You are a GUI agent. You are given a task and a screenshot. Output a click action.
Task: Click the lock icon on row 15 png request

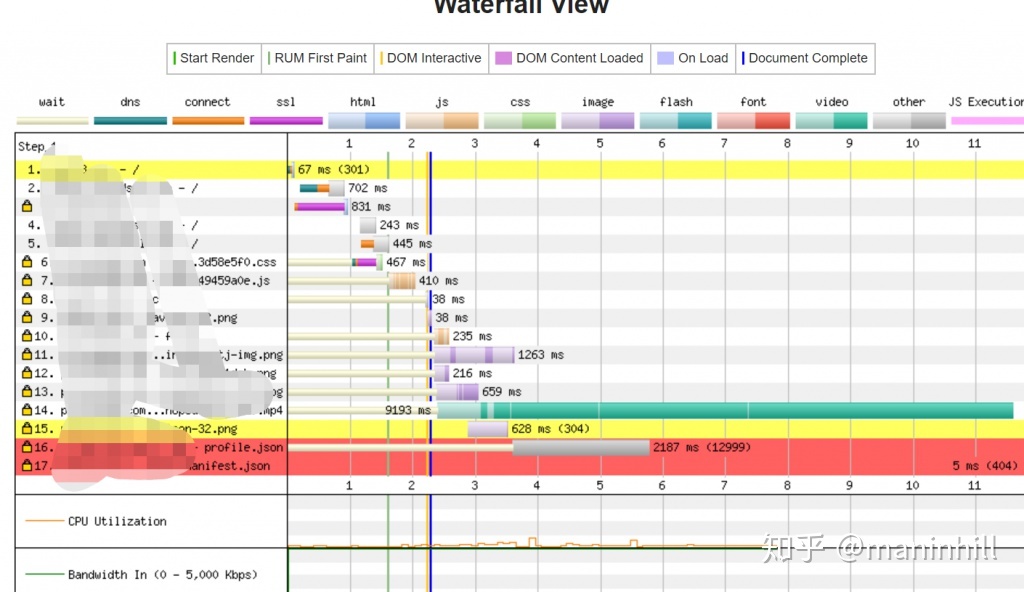pyautogui.click(x=27, y=429)
